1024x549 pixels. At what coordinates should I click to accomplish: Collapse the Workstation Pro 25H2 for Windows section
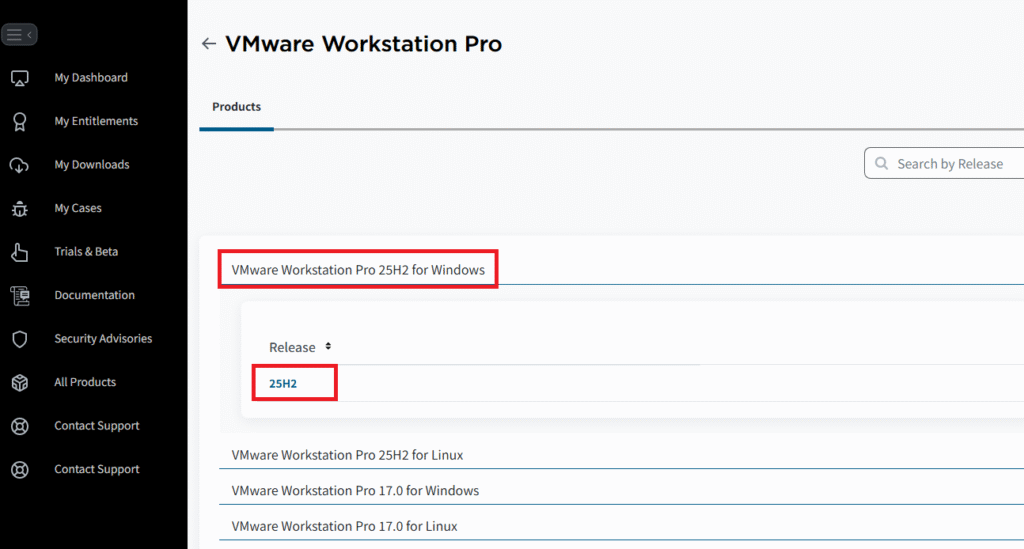pos(358,270)
